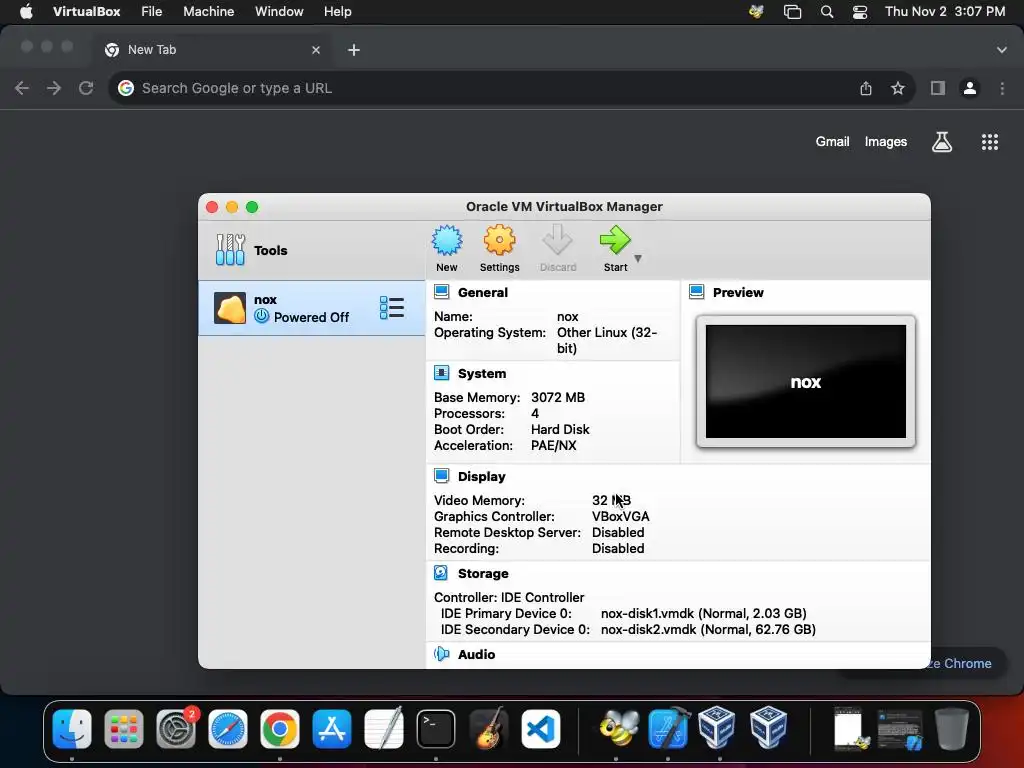Image resolution: width=1024 pixels, height=768 pixels.
Task: Click the Powered Off status text
Action: pos(312,317)
